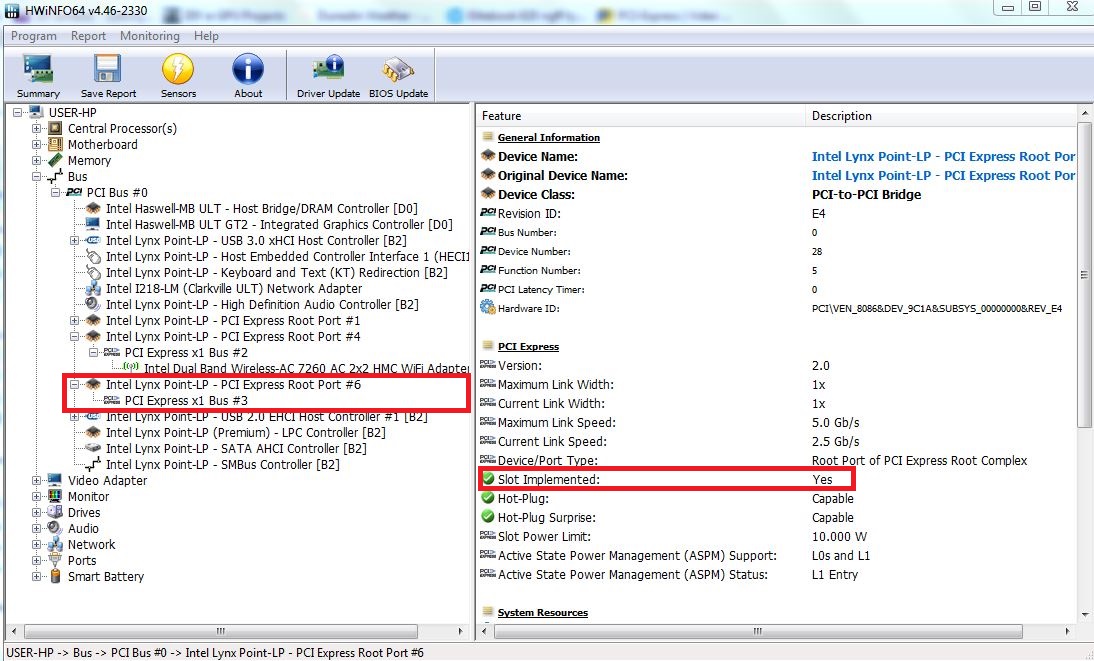Expand the USB 3.0 xHCI Host Controller node
The image size is (1094, 661).
pyautogui.click(x=74, y=241)
